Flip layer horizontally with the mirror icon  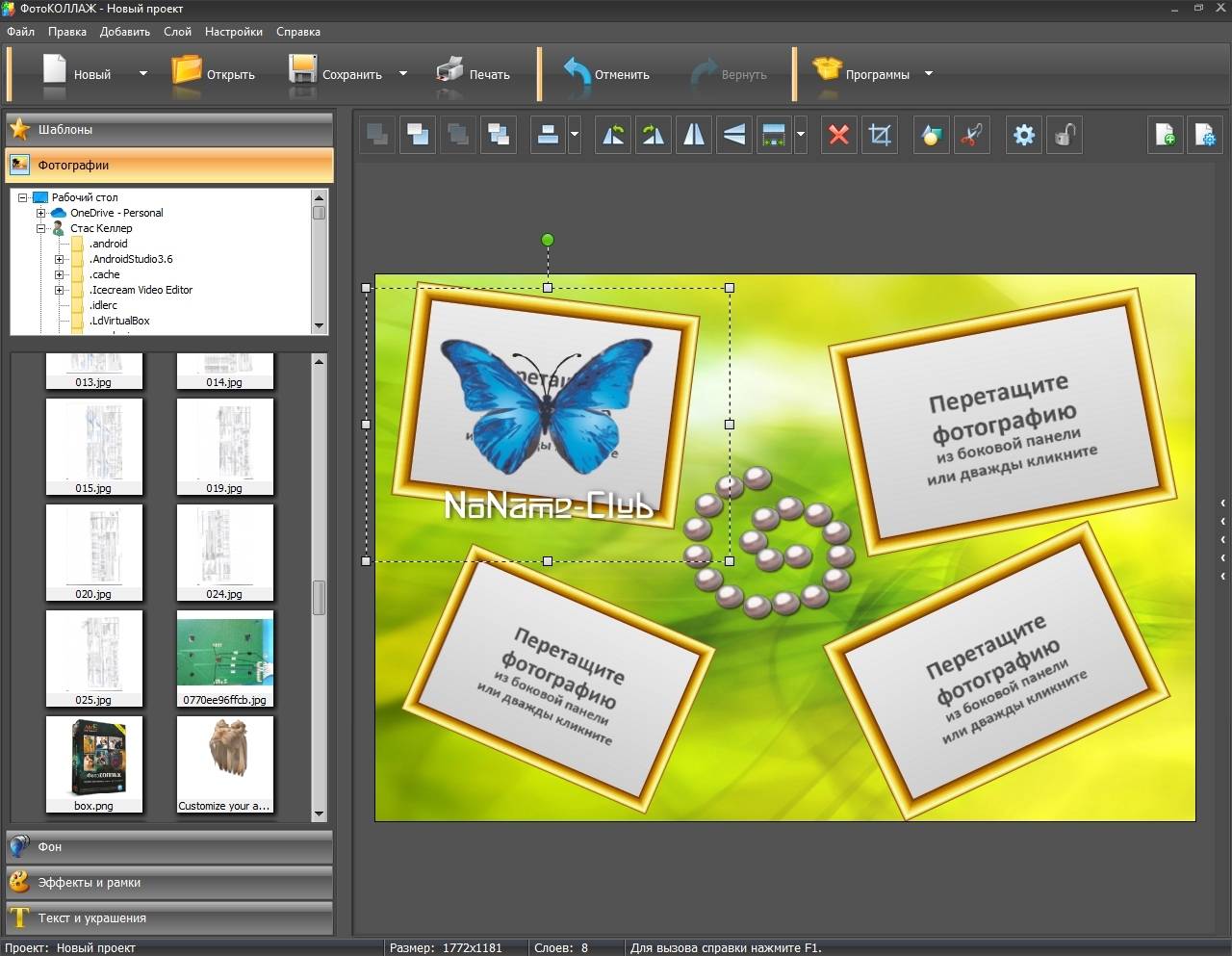point(694,135)
